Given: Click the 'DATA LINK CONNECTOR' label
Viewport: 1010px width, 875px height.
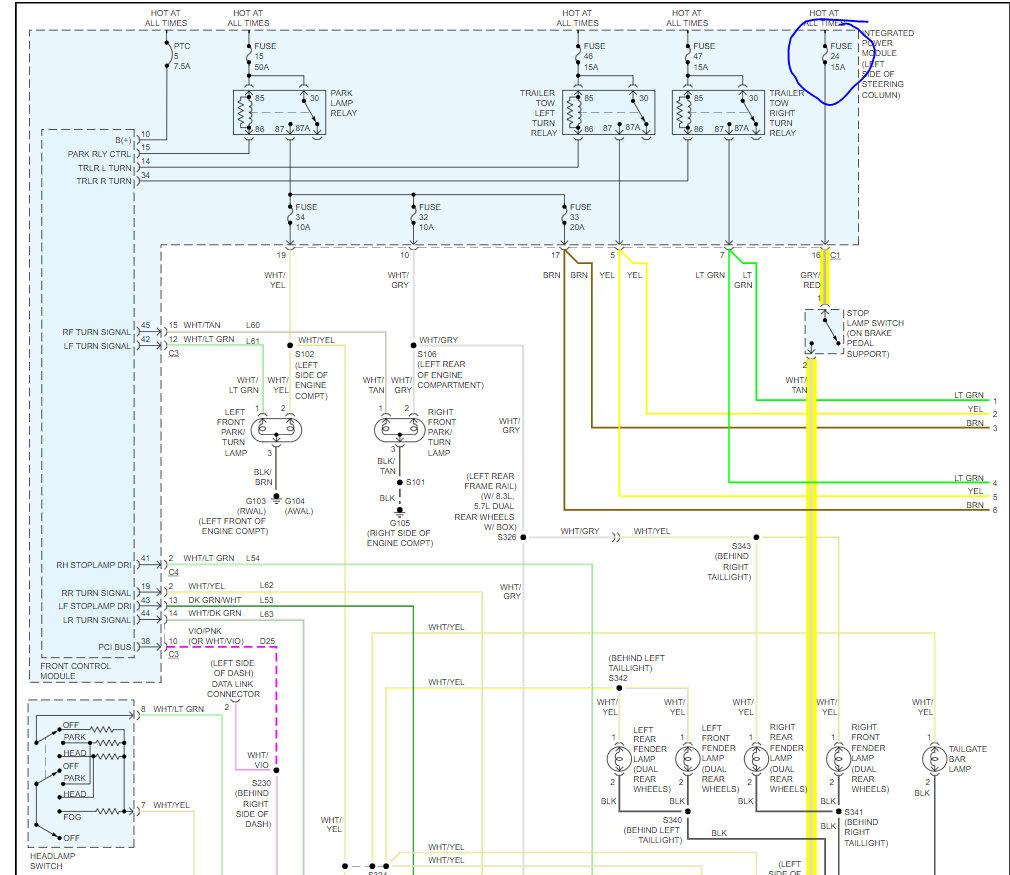Looking at the screenshot, I should pos(233,689).
